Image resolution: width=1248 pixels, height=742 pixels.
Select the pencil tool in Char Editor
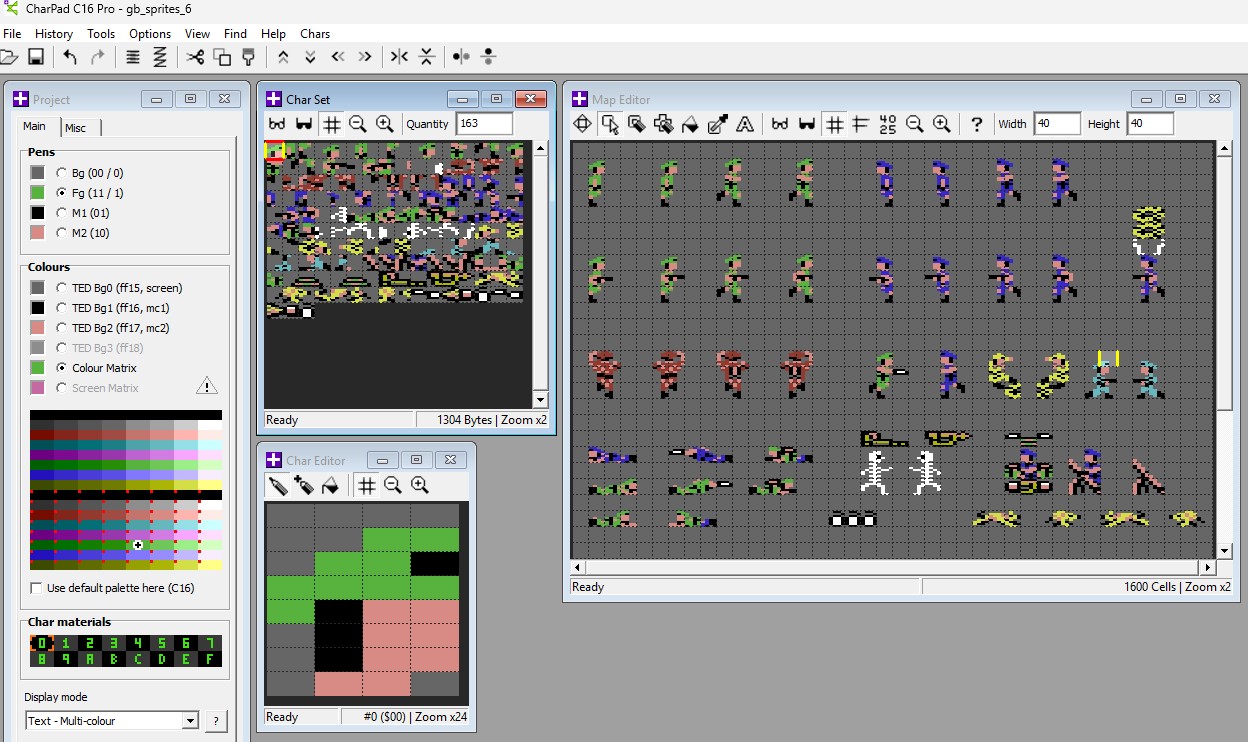[x=278, y=485]
